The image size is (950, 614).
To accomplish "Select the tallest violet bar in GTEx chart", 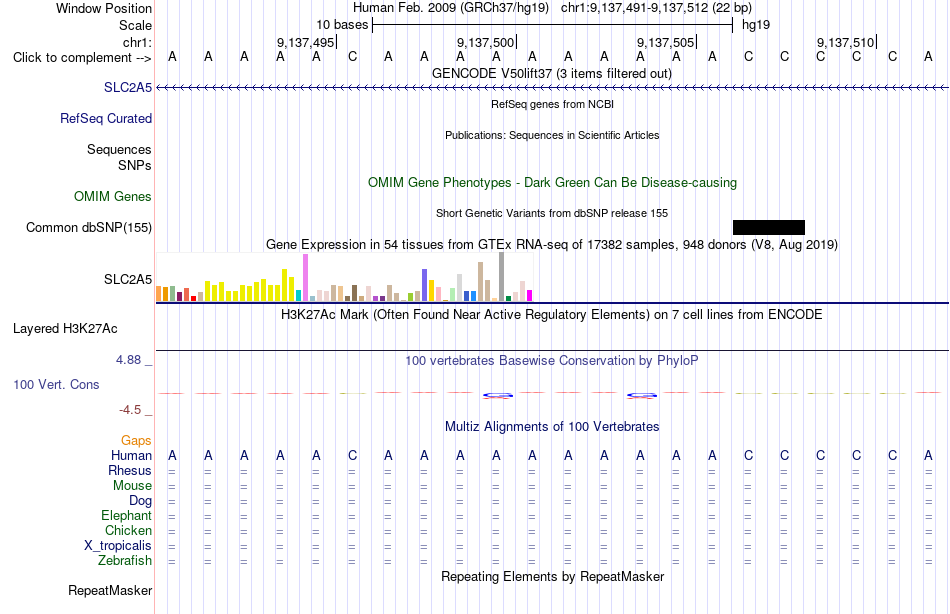I will tap(305, 278).
